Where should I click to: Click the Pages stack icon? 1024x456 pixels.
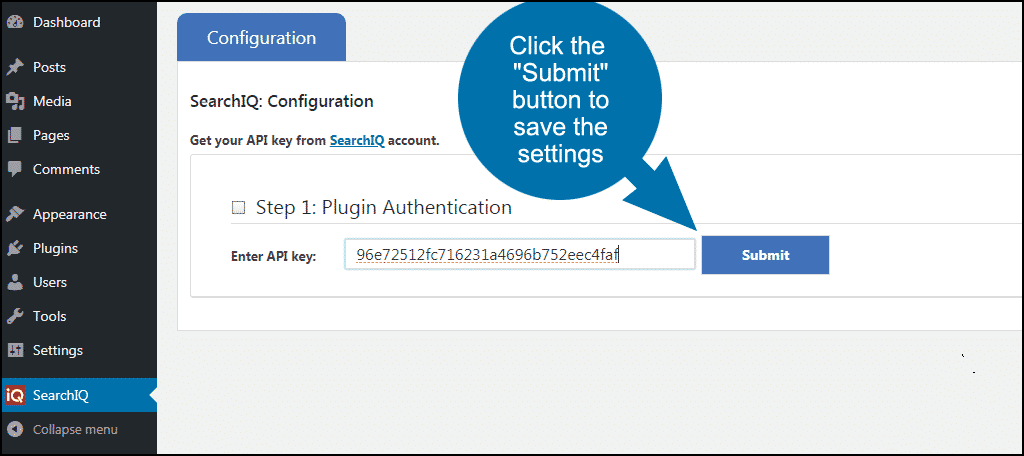click(15, 135)
